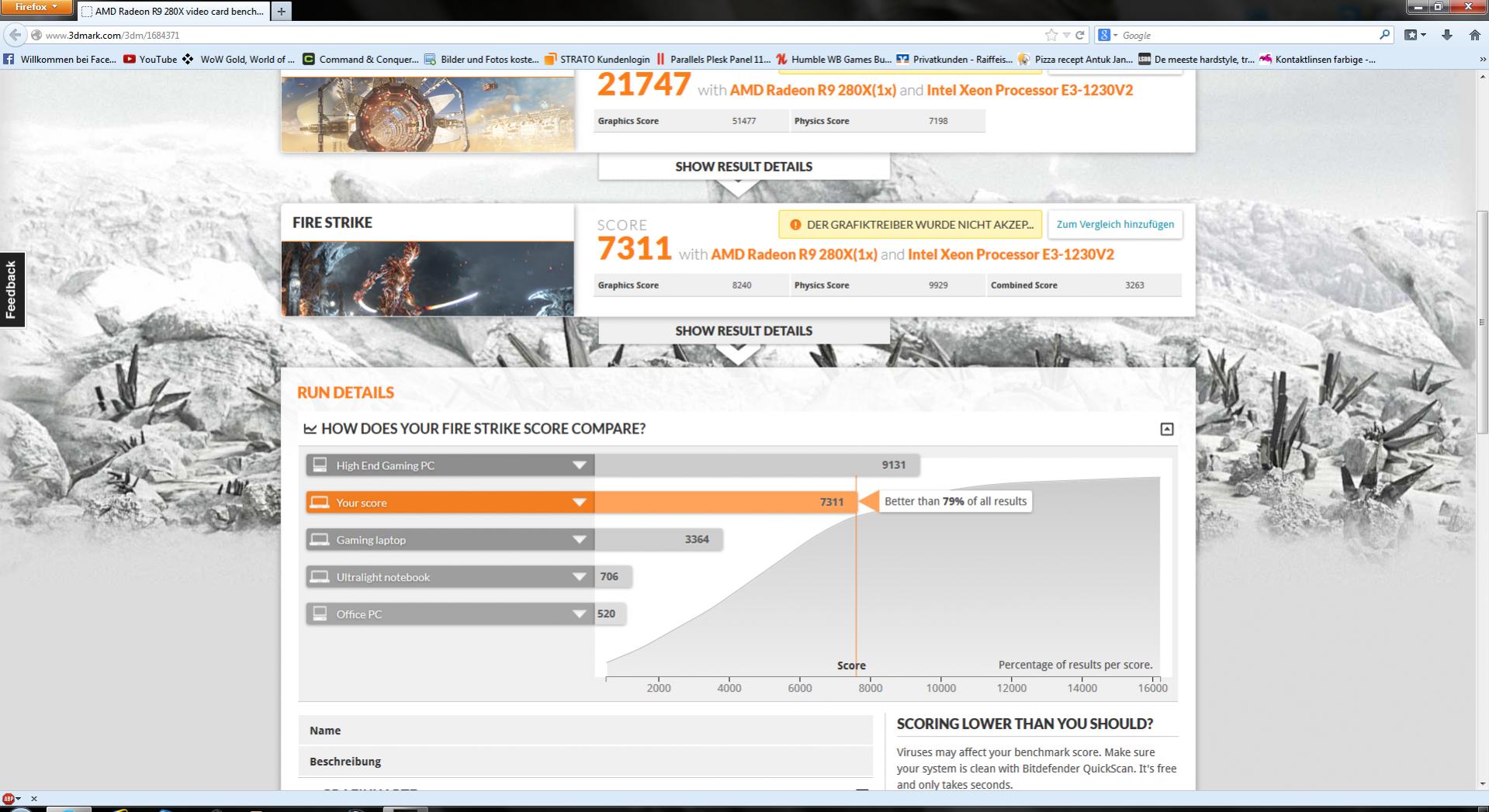Viewport: 1489px width, 812px height.
Task: Close the add-on bar with the x
Action: [34, 798]
